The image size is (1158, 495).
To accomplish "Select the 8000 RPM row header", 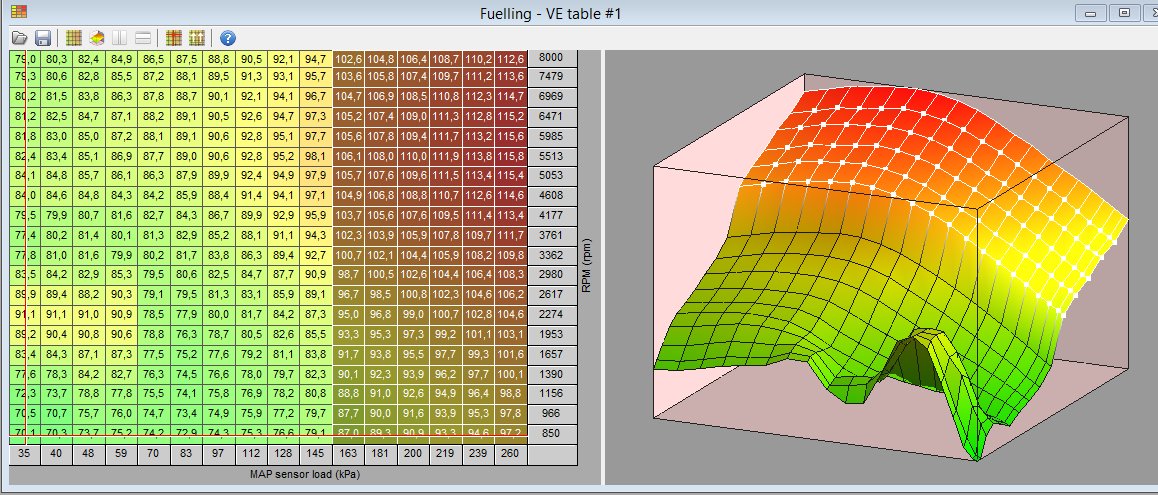I will point(551,59).
